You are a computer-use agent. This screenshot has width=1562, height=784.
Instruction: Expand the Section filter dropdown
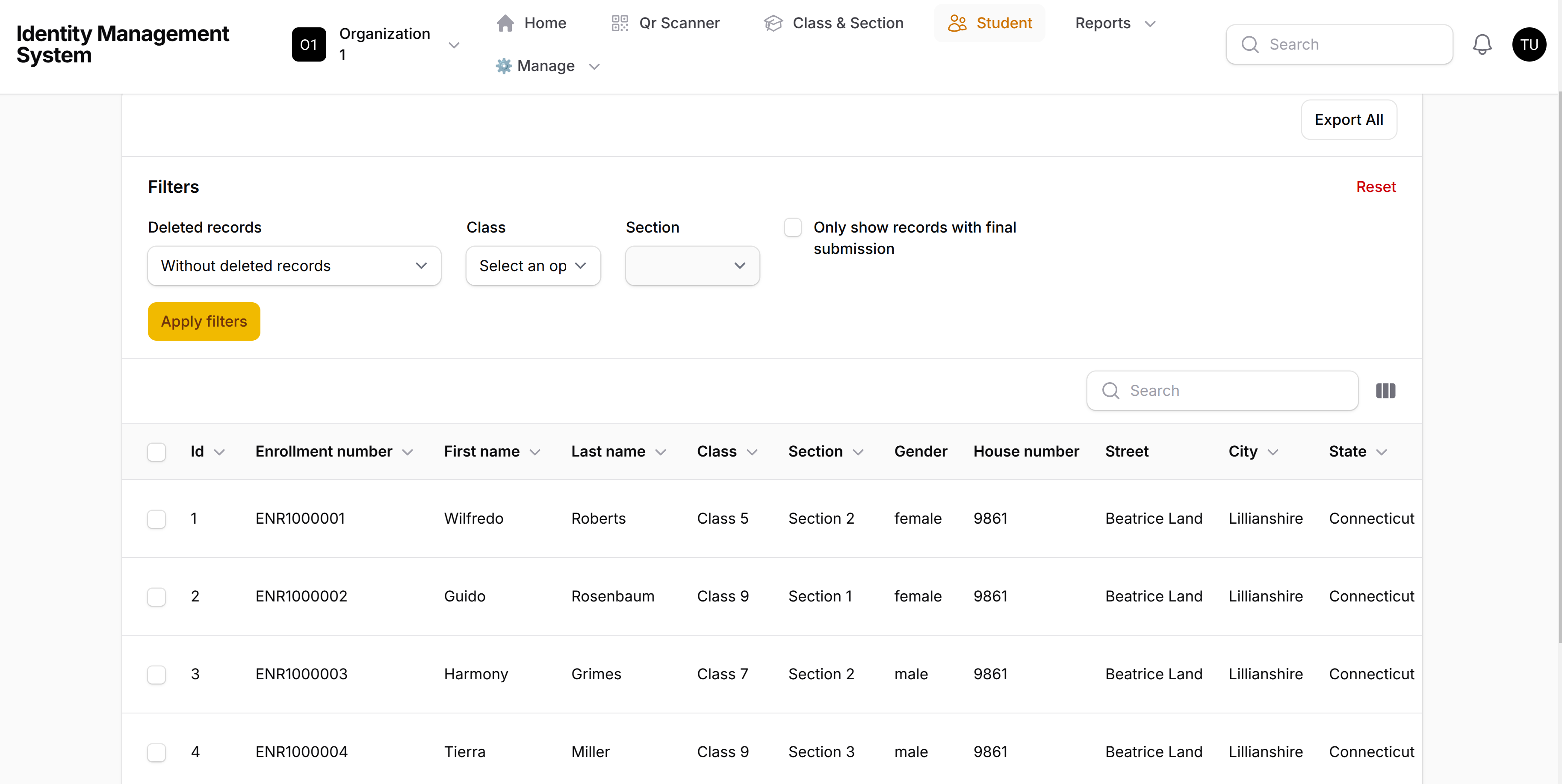(x=692, y=265)
